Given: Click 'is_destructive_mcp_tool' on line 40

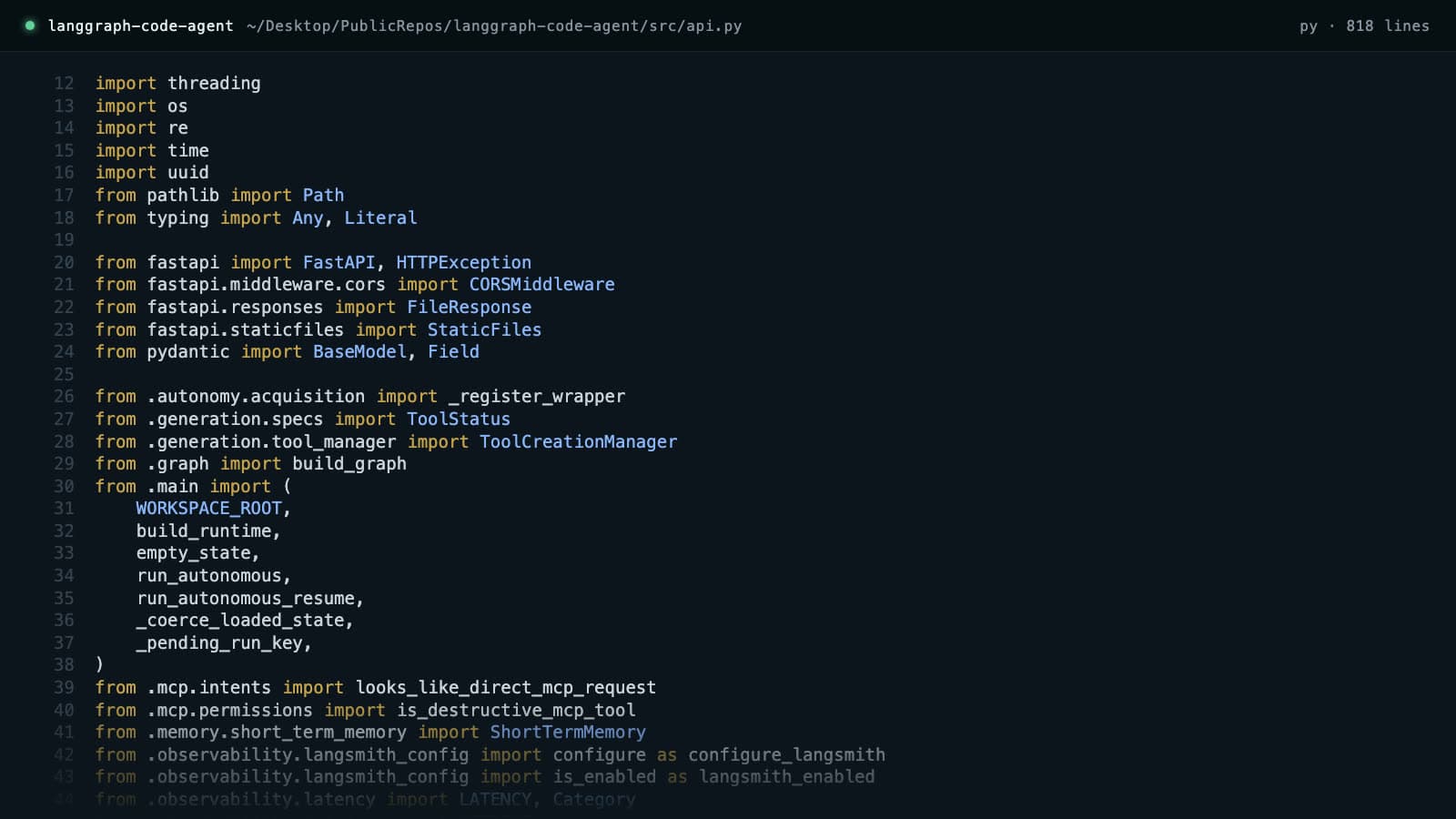Looking at the screenshot, I should [x=516, y=710].
